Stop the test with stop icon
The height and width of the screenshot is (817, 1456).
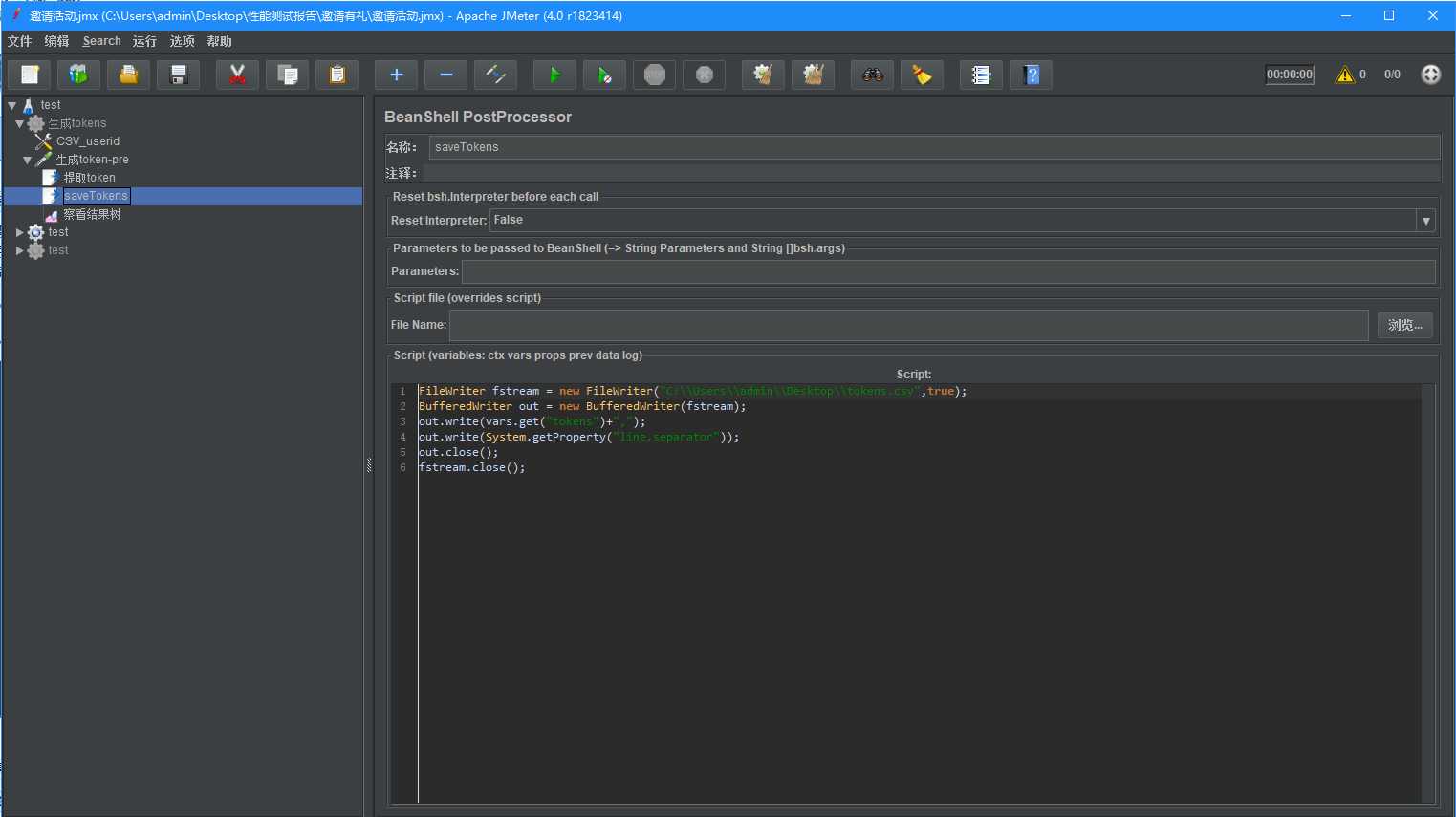(x=655, y=75)
